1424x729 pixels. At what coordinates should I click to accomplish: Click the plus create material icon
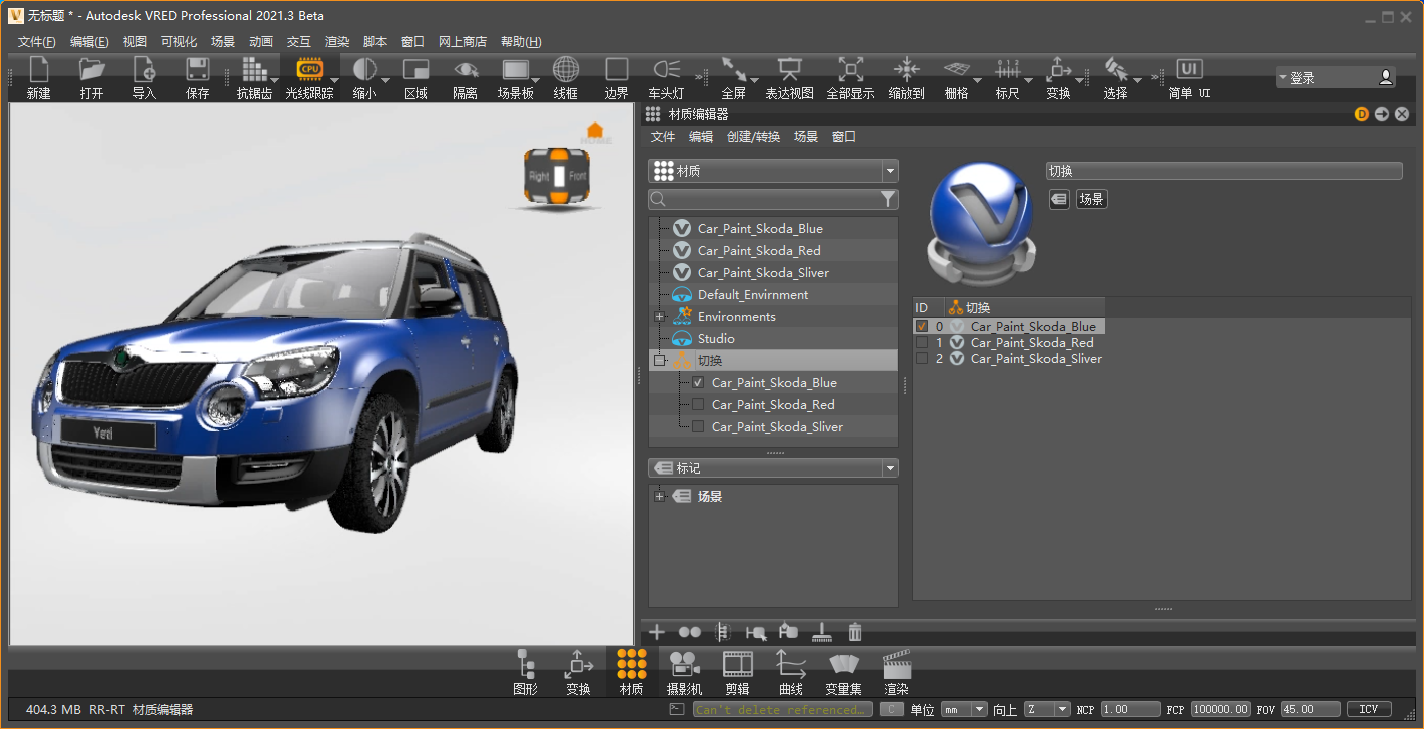coord(657,632)
